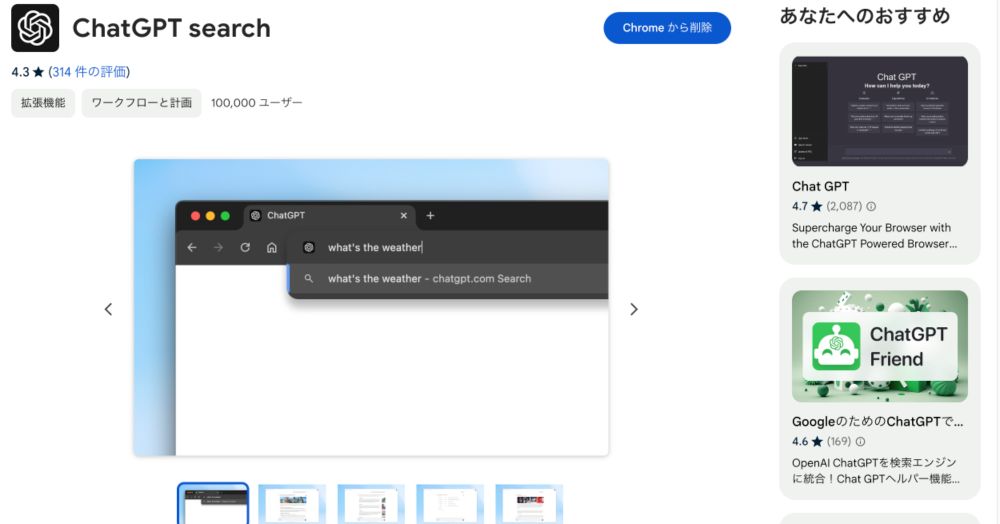Screen dimensions: 1000x524
Task: Open the 314 件の評価 ratings link
Action: click(89, 72)
